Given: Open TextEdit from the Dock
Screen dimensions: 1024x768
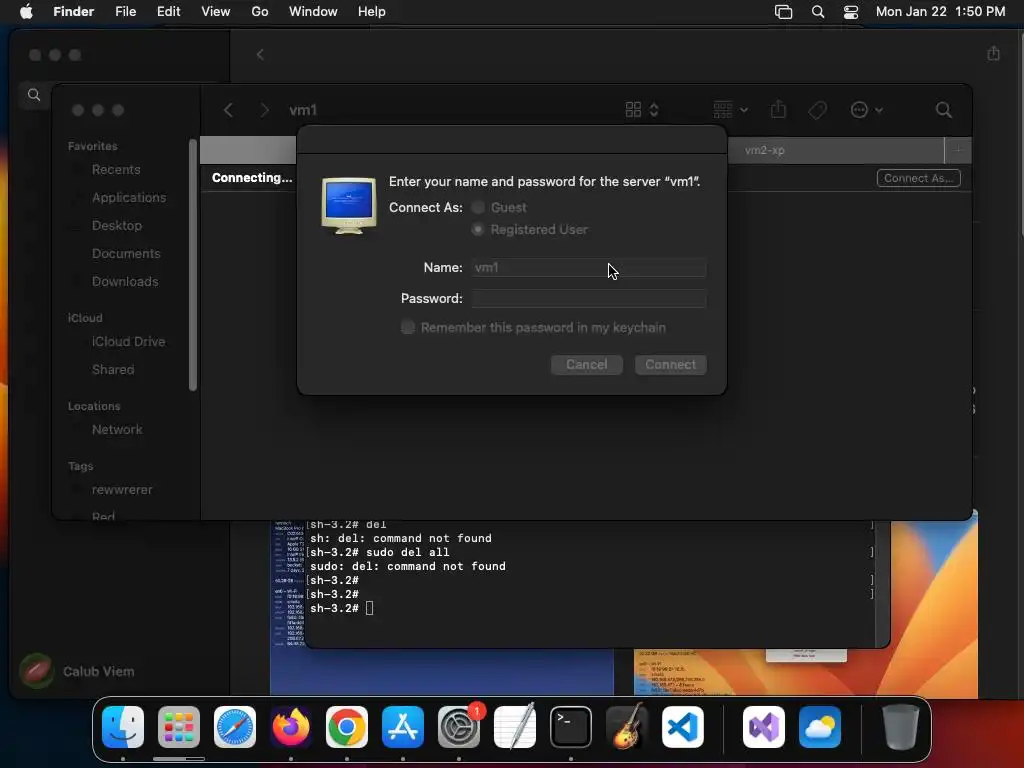Looking at the screenshot, I should click(515, 727).
